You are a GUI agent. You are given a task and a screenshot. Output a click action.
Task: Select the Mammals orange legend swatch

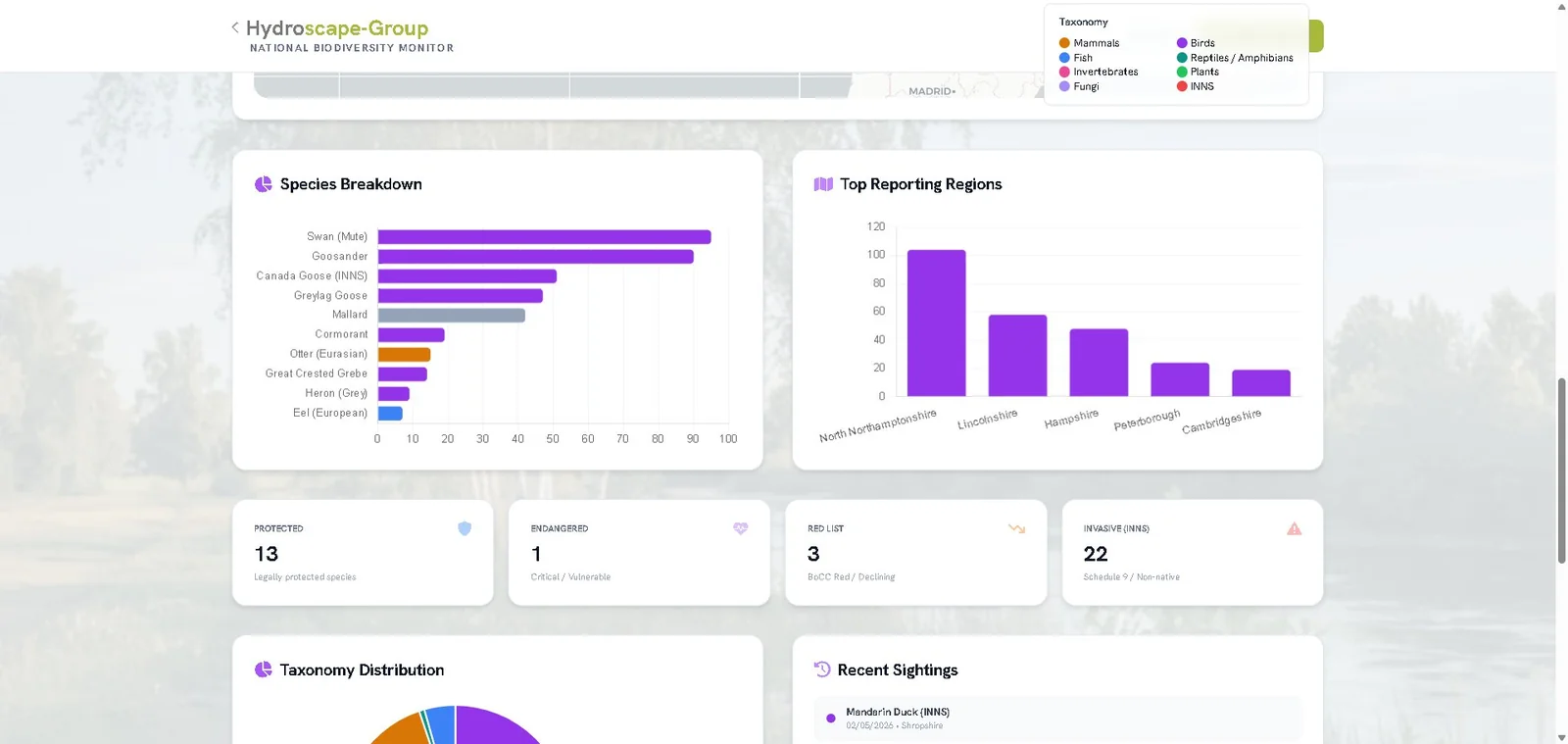1064,43
